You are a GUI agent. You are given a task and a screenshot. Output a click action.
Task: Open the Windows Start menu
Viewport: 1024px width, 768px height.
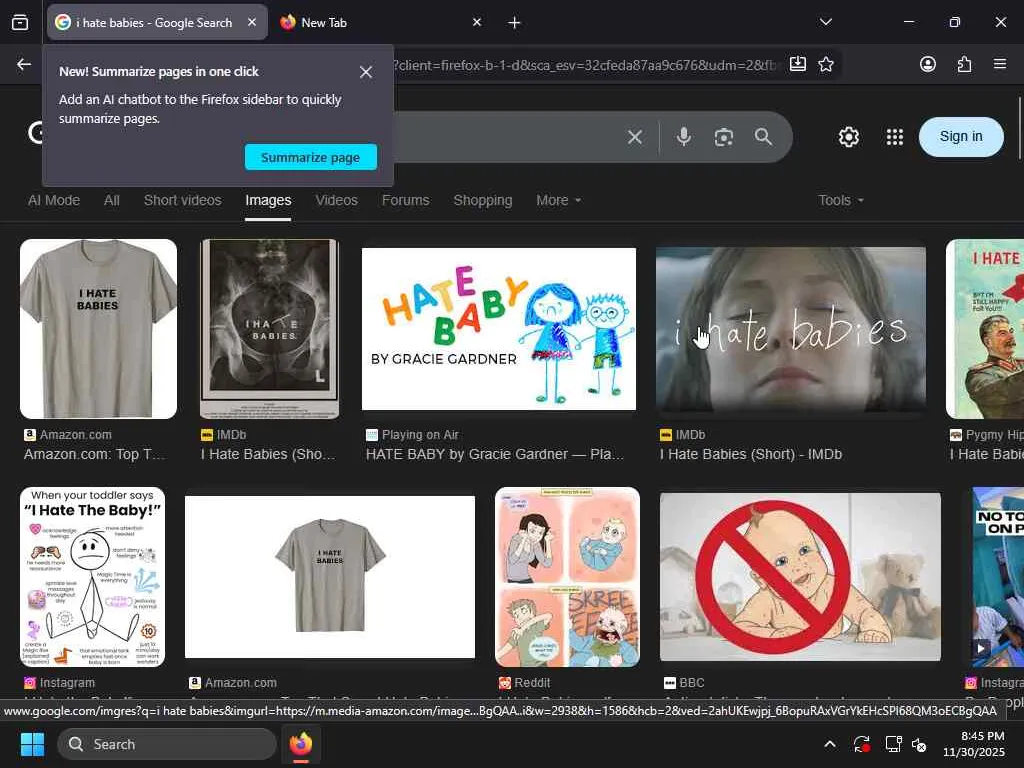tap(32, 744)
